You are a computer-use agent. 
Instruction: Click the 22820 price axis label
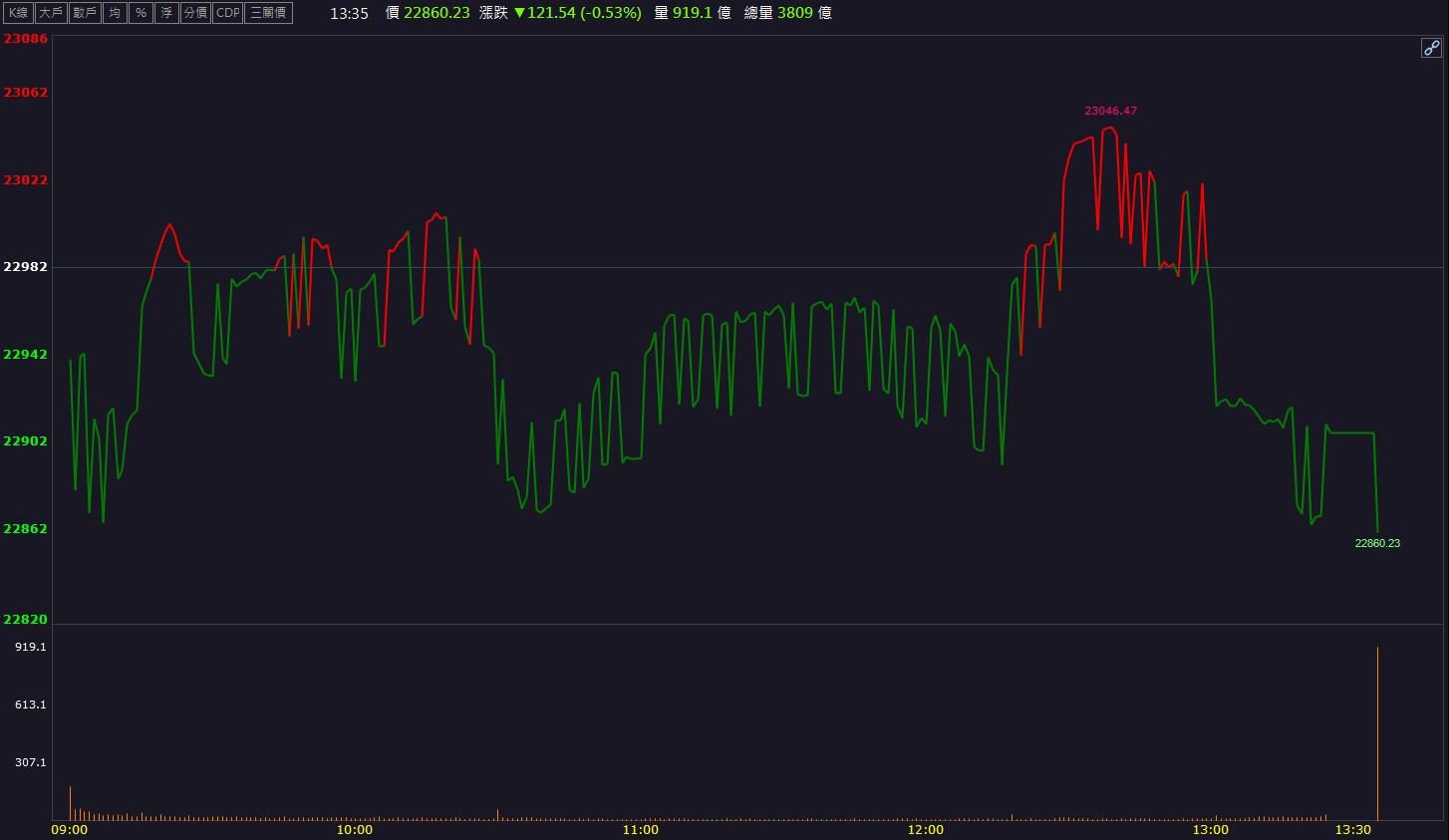(26, 619)
